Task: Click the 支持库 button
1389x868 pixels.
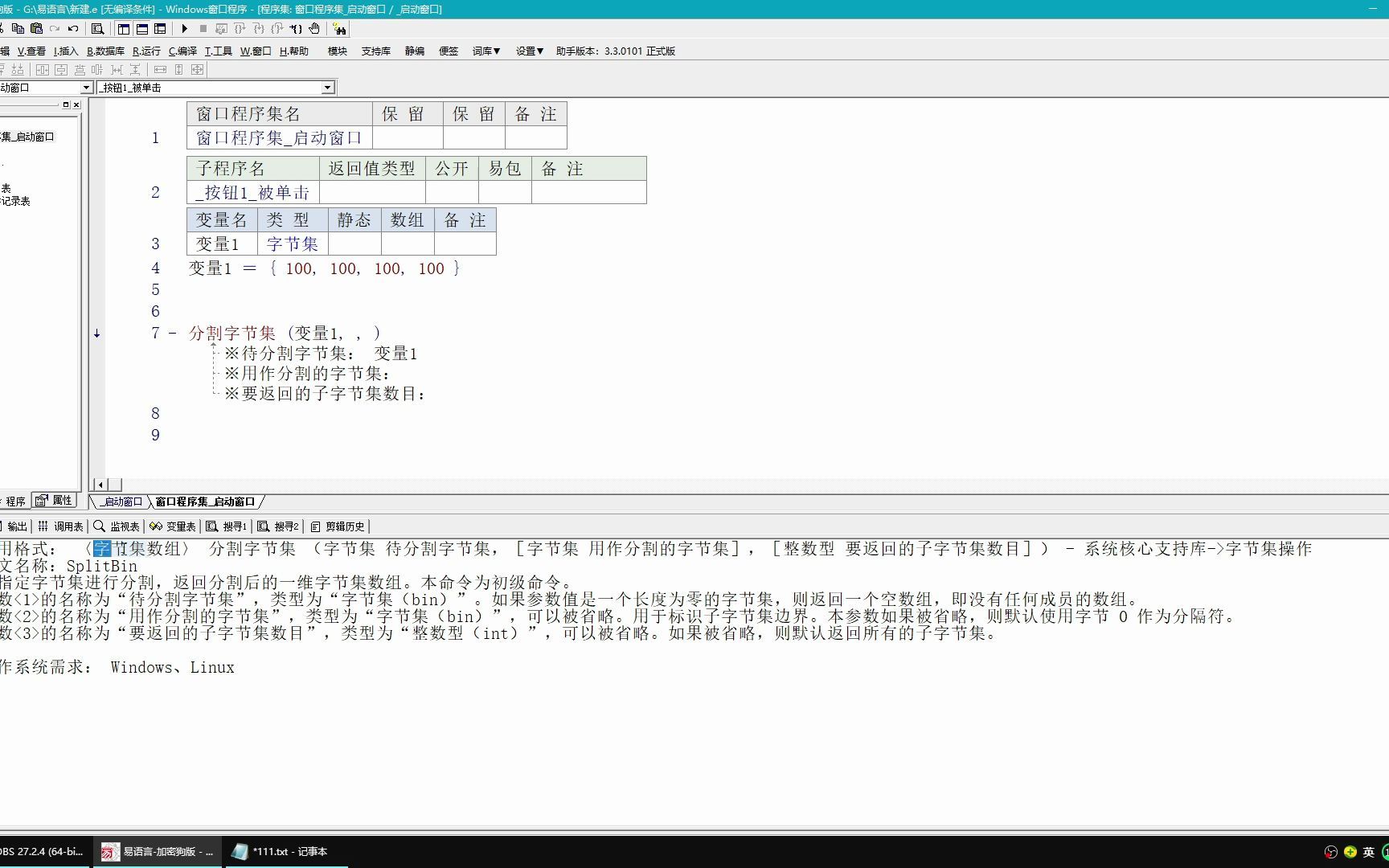Action: pos(376,51)
